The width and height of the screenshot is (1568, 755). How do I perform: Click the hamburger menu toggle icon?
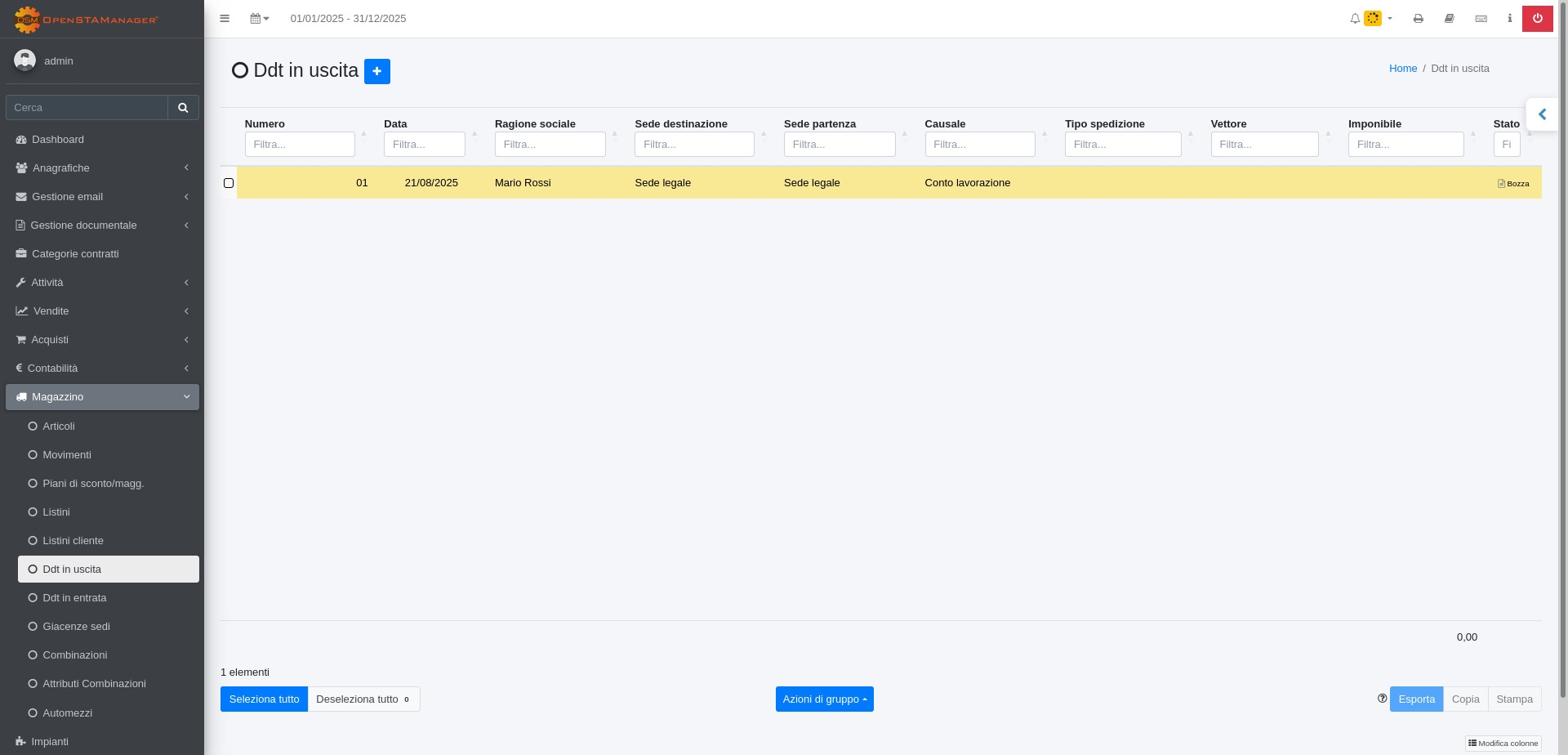coord(225,19)
